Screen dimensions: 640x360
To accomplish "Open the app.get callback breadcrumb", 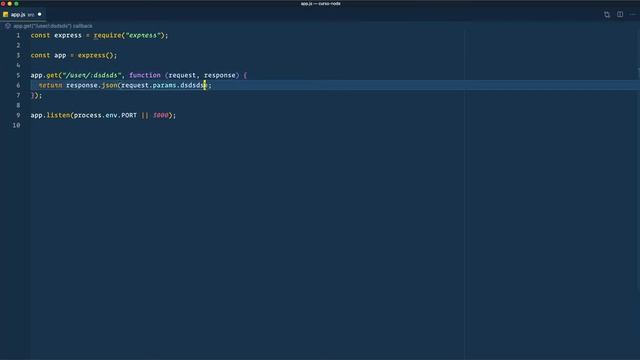I will 53,26.
